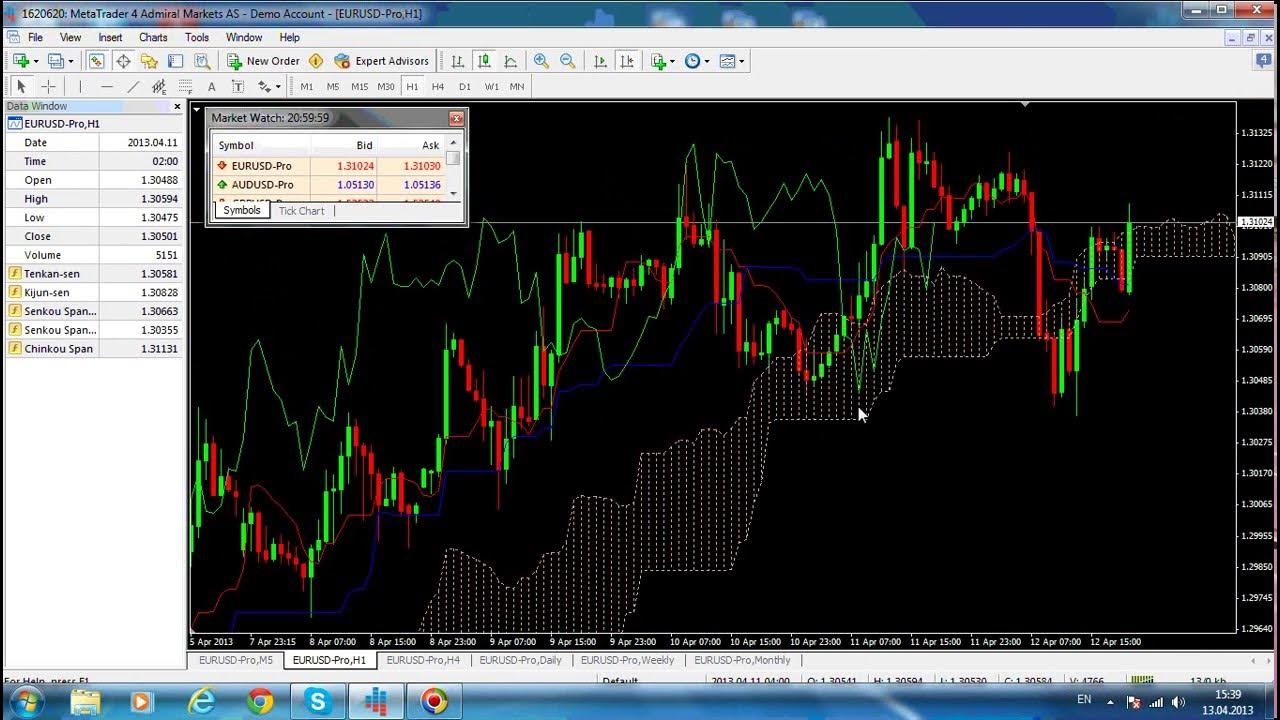Open the Insert menu

pyautogui.click(x=110, y=38)
